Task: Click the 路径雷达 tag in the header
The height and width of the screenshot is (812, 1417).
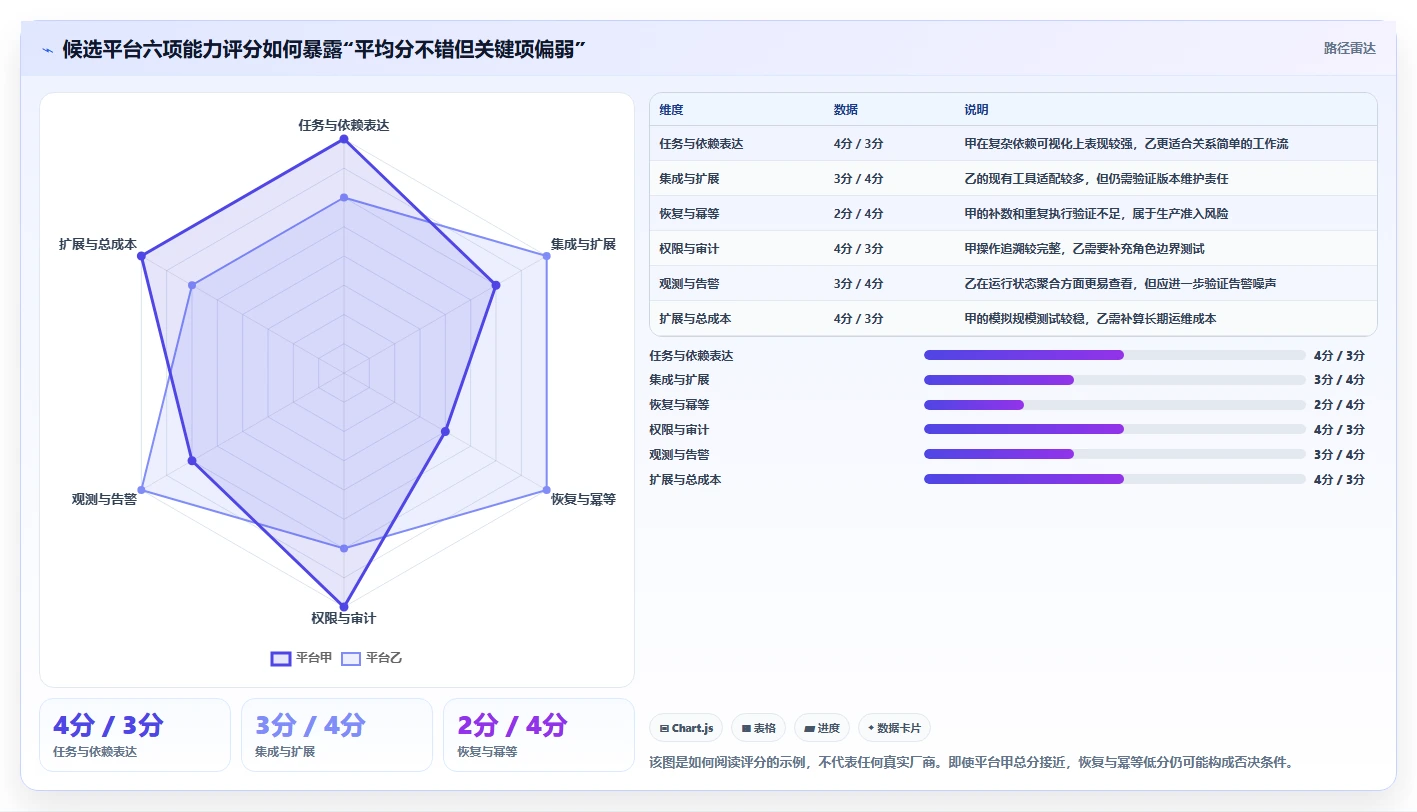Action: tap(1349, 48)
